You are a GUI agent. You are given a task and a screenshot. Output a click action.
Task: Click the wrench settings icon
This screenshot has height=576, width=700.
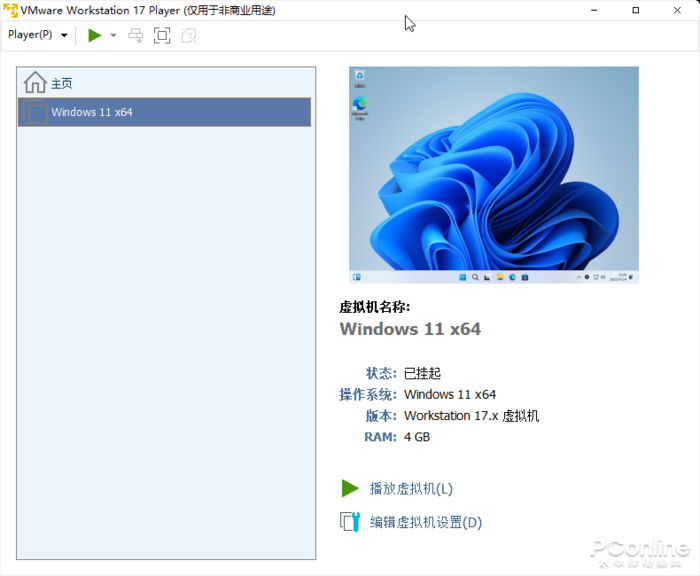tap(350, 522)
